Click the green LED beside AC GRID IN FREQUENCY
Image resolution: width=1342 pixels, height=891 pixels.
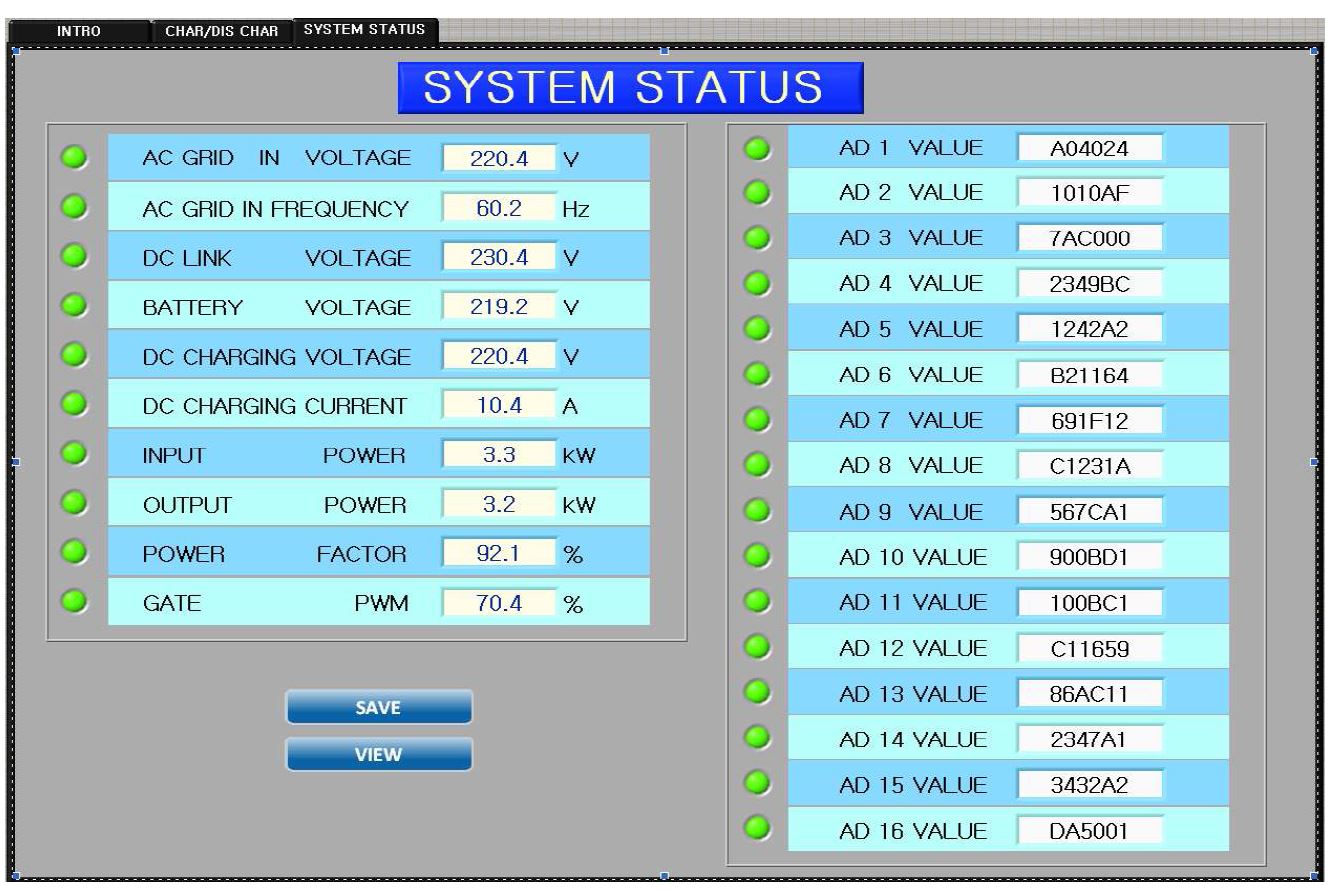point(75,206)
